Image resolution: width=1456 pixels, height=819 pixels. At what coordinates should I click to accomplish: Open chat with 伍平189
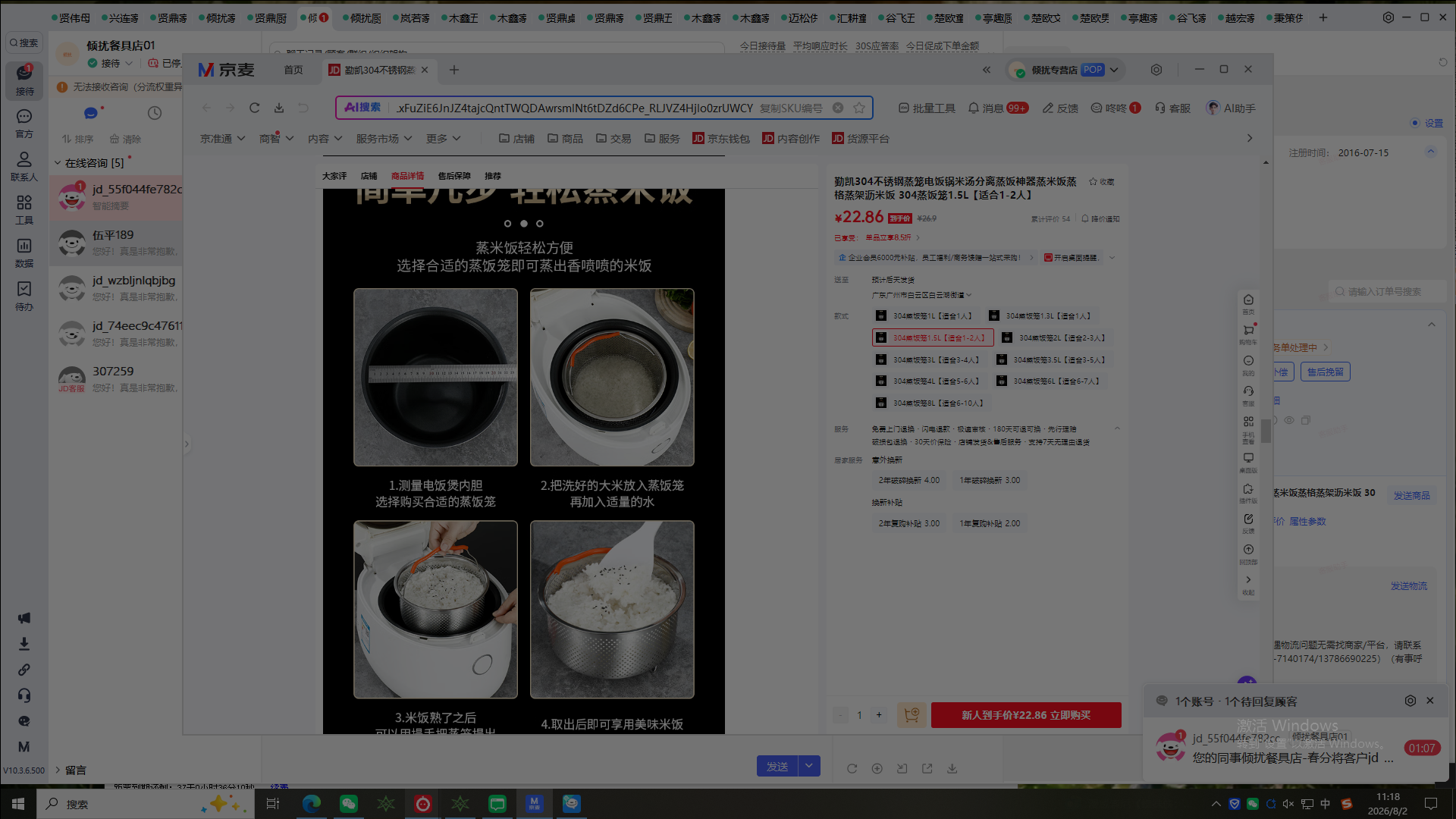[116, 243]
